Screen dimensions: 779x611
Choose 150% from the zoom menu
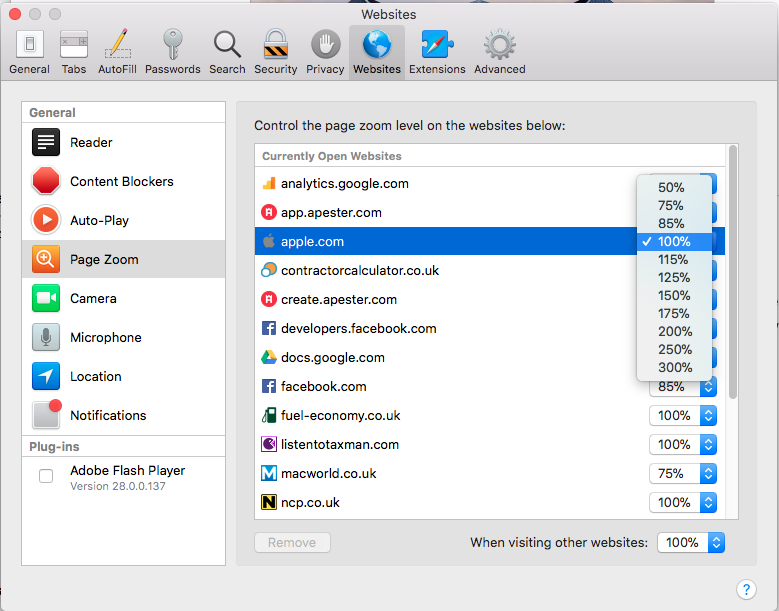pyautogui.click(x=674, y=296)
